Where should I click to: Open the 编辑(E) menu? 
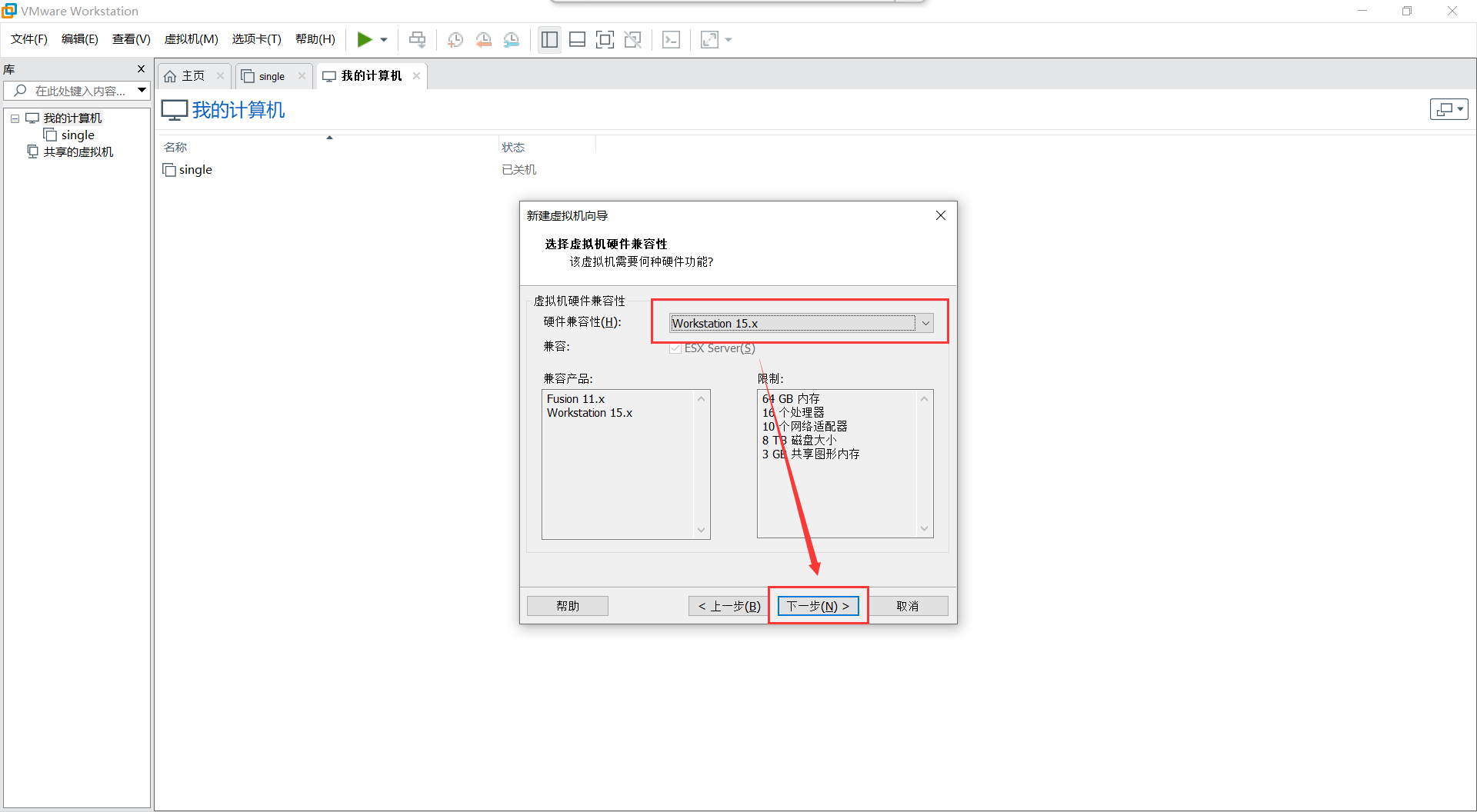[80, 39]
